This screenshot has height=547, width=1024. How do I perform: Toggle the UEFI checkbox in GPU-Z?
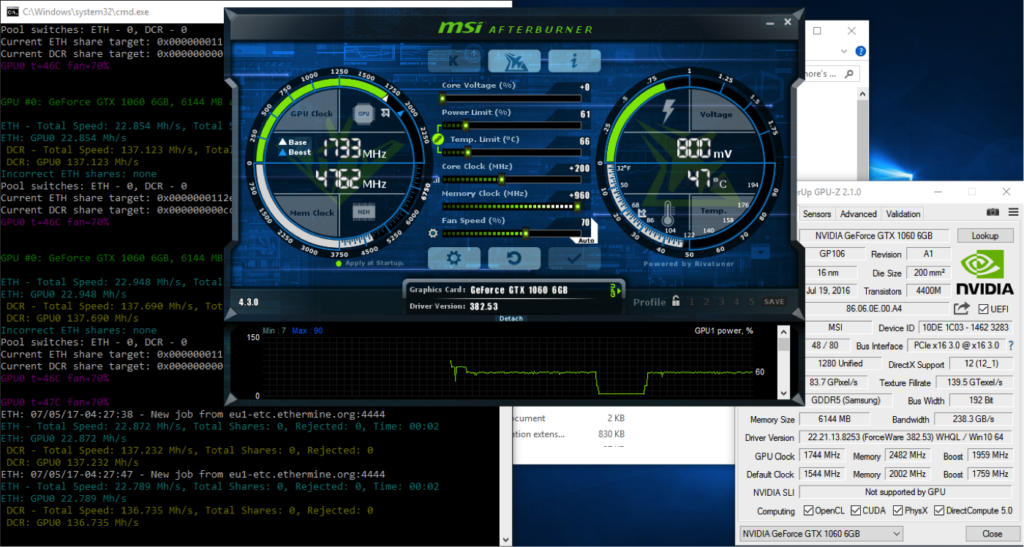[x=983, y=309]
